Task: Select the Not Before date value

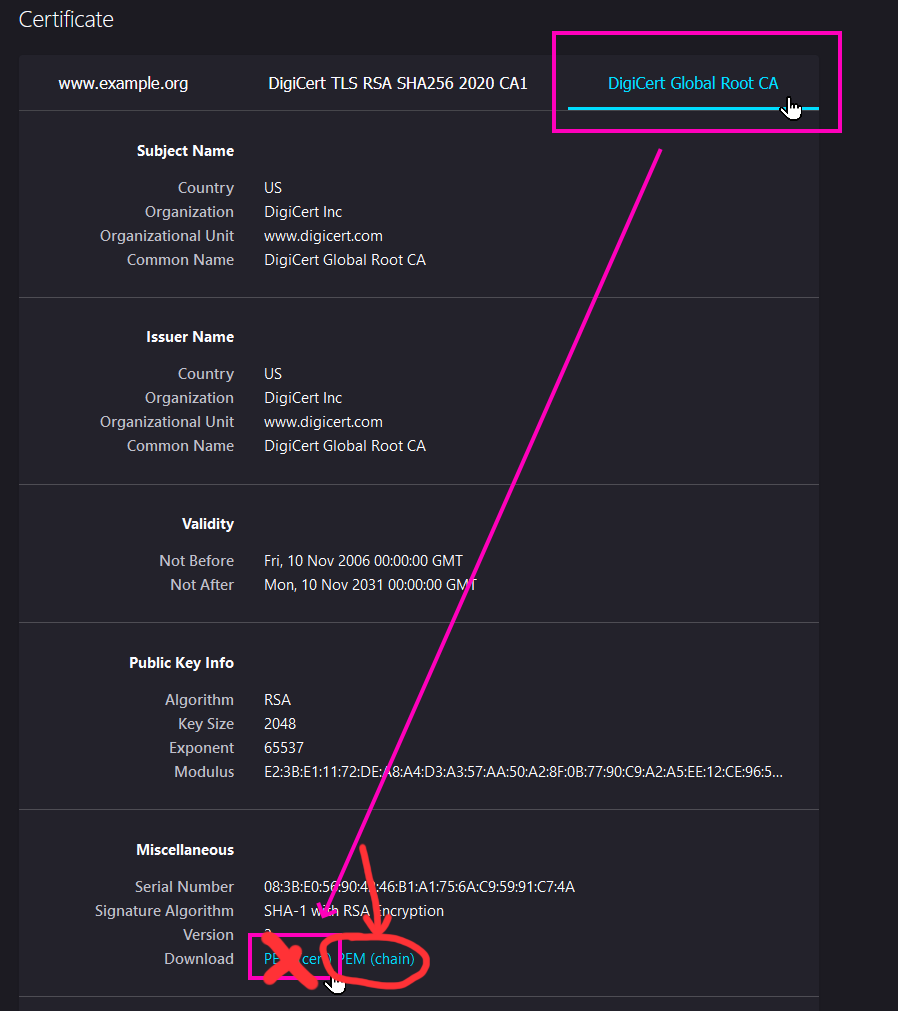Action: point(363,561)
